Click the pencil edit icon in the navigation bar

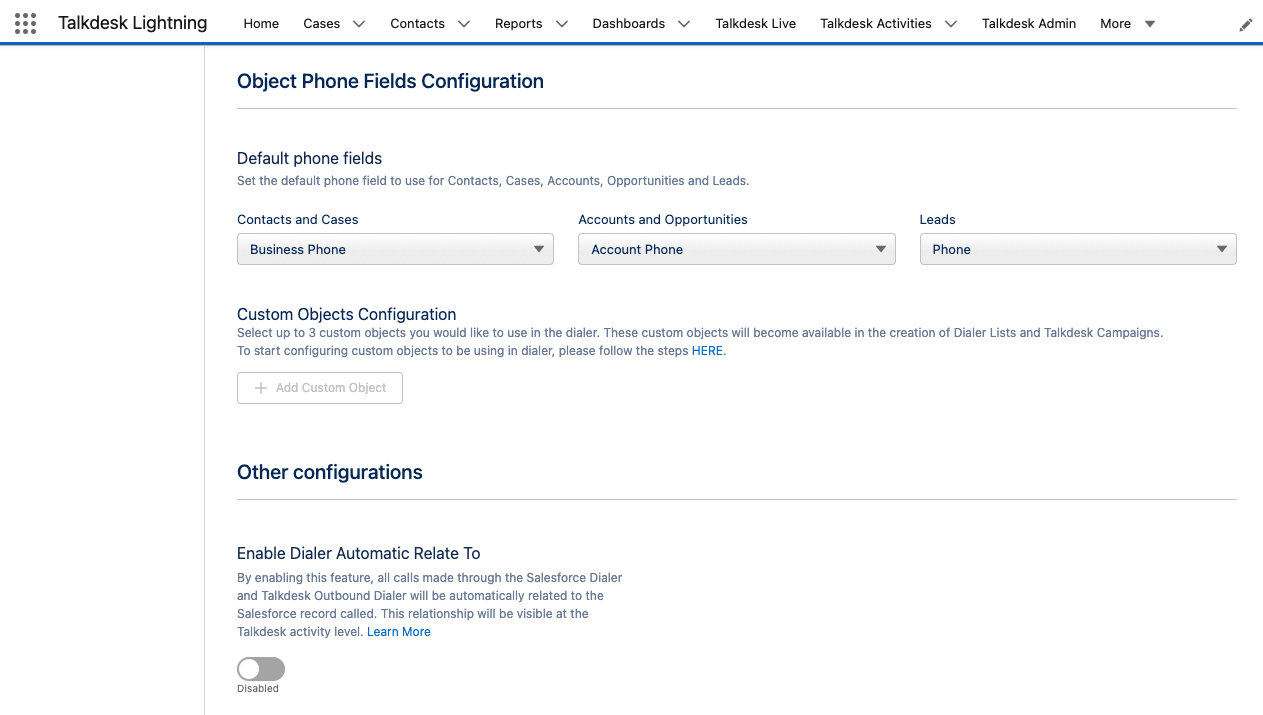pyautogui.click(x=1245, y=23)
